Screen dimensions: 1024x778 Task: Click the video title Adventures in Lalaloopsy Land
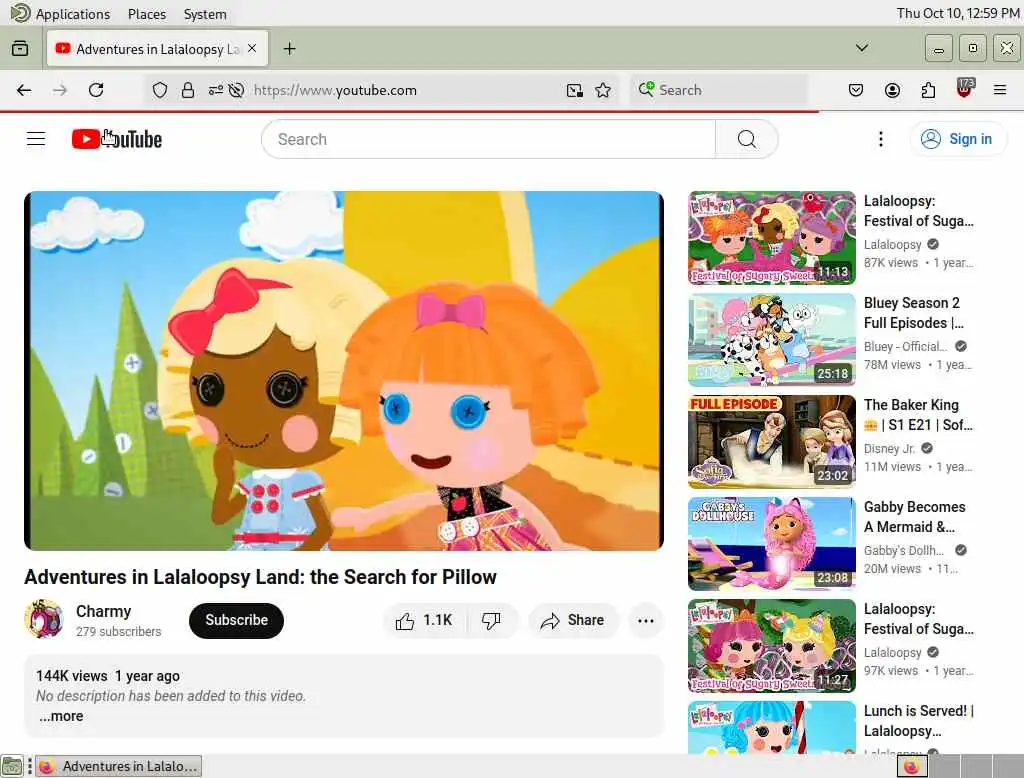(x=261, y=577)
